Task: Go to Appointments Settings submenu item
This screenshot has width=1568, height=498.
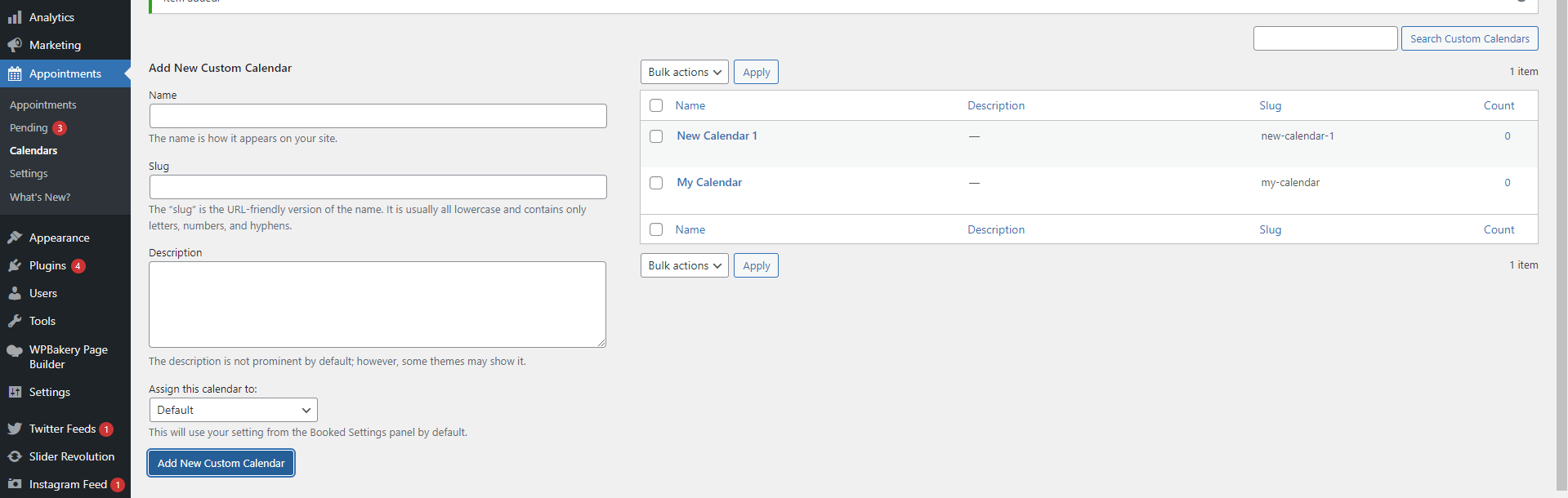Action: [29, 174]
